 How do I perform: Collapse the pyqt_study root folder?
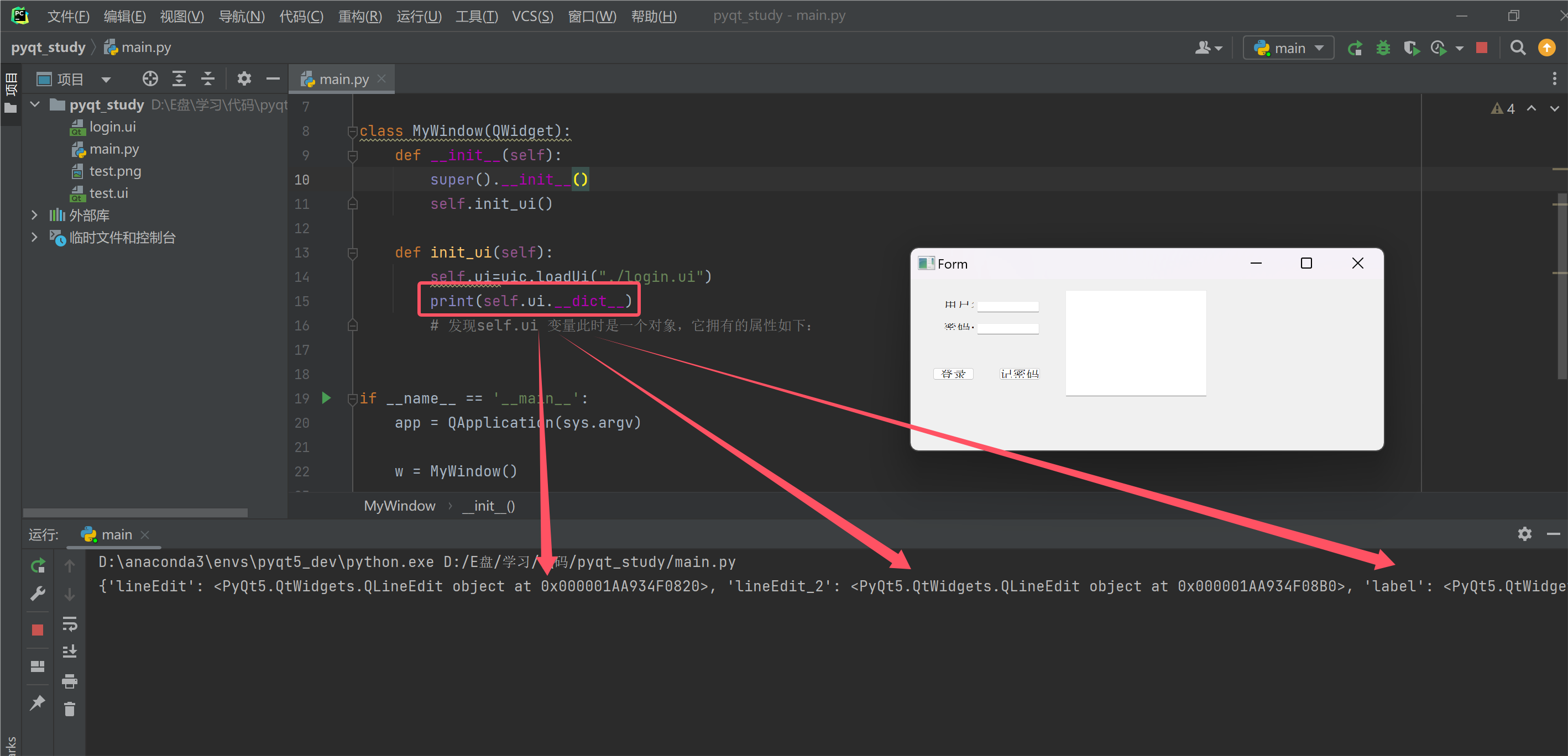click(x=35, y=104)
